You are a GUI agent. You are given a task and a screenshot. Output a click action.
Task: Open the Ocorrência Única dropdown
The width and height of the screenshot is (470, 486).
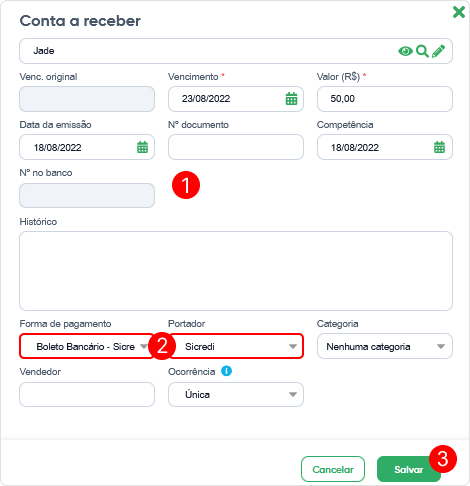tap(236, 394)
